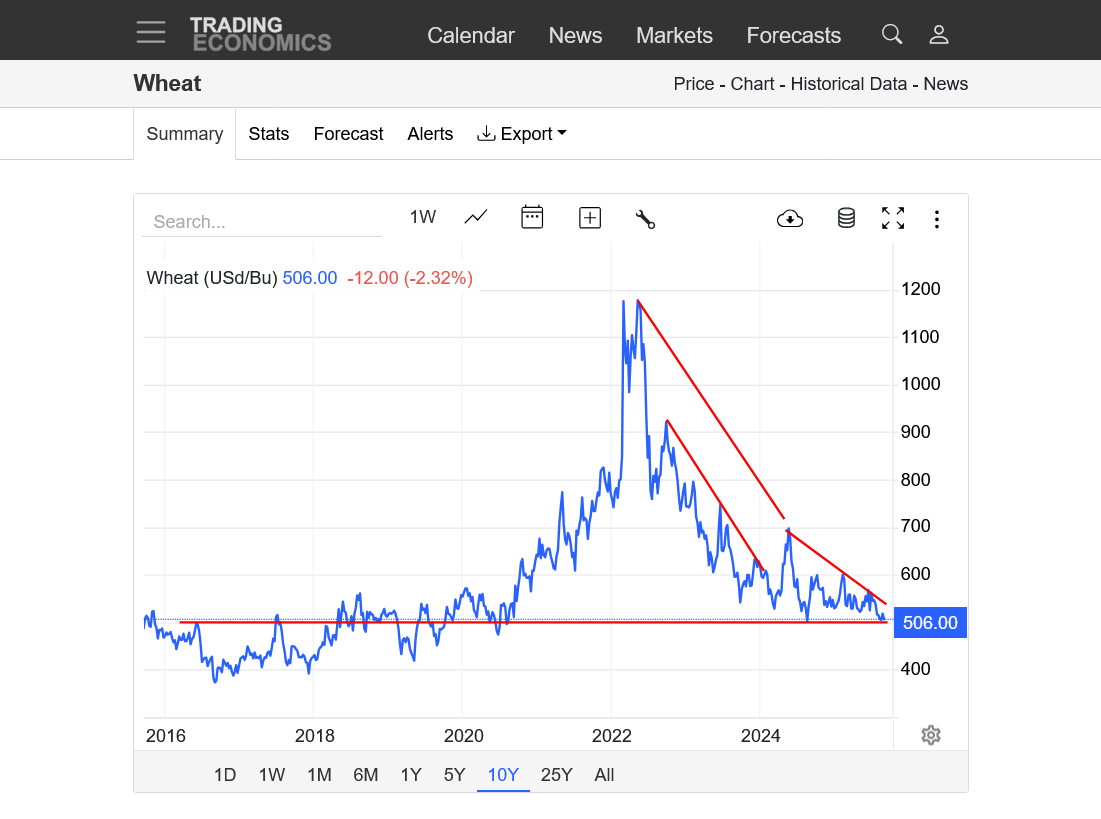This screenshot has height=819, width=1101.
Task: Expand chart to fullscreen
Action: [x=892, y=218]
